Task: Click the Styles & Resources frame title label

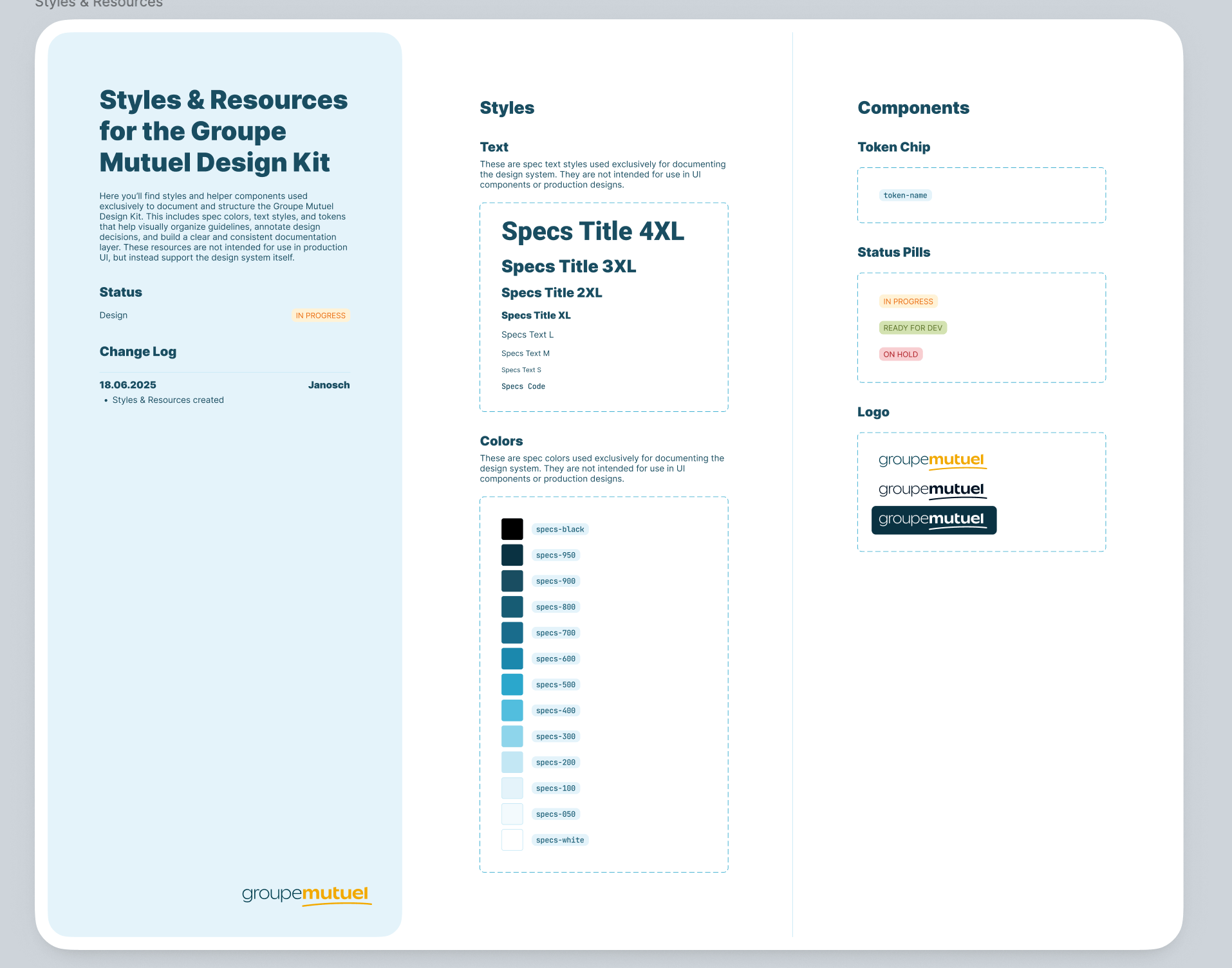Action: coord(98,4)
